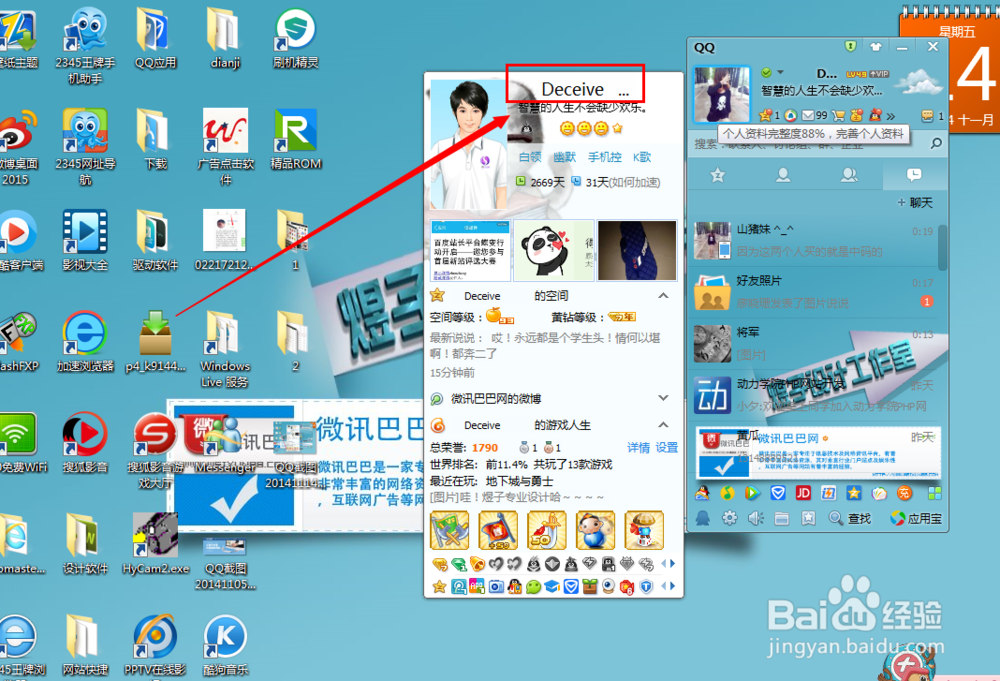Switch to the Groups tab

coord(848,175)
